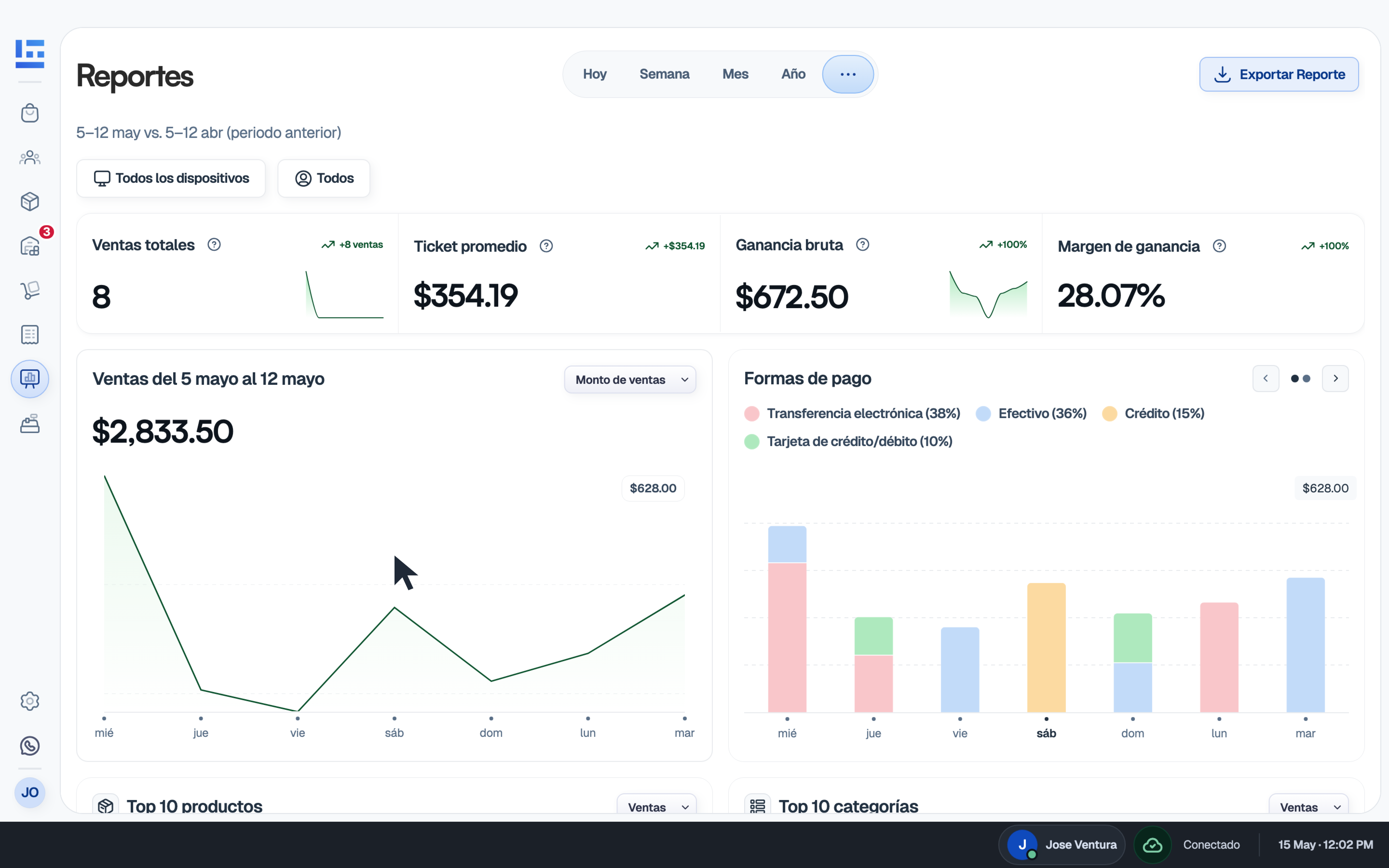Image resolution: width=1389 pixels, height=868 pixels.
Task: Click the cloud connected status icon
Action: 1153,845
